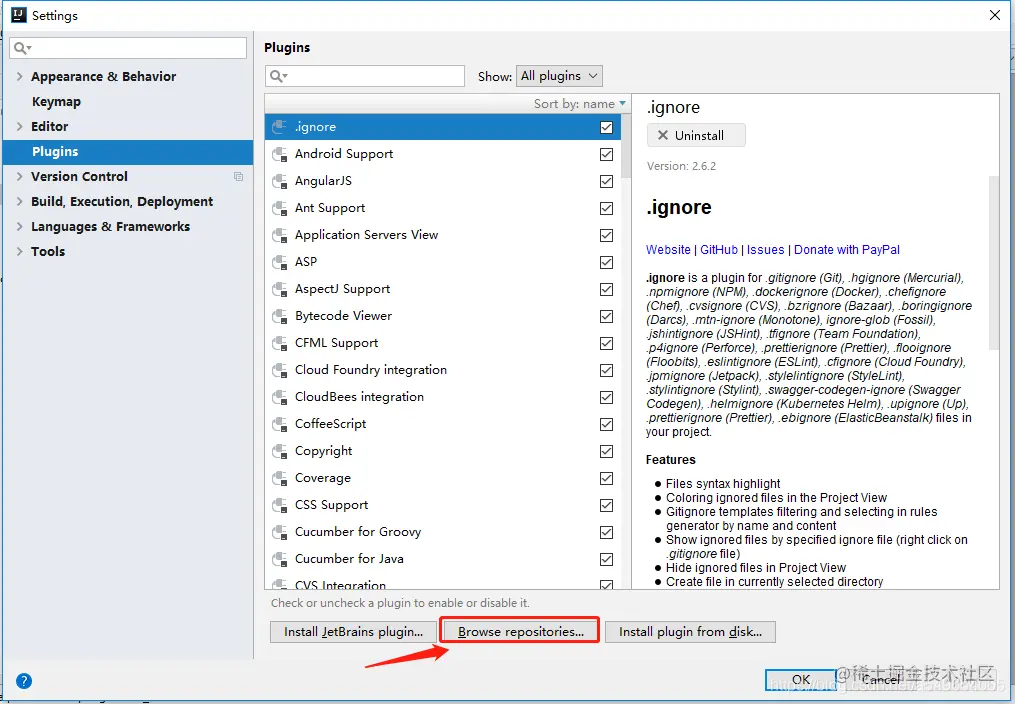1015x704 pixels.
Task: Toggle the Bytecode Viewer checkbox
Action: click(x=607, y=316)
